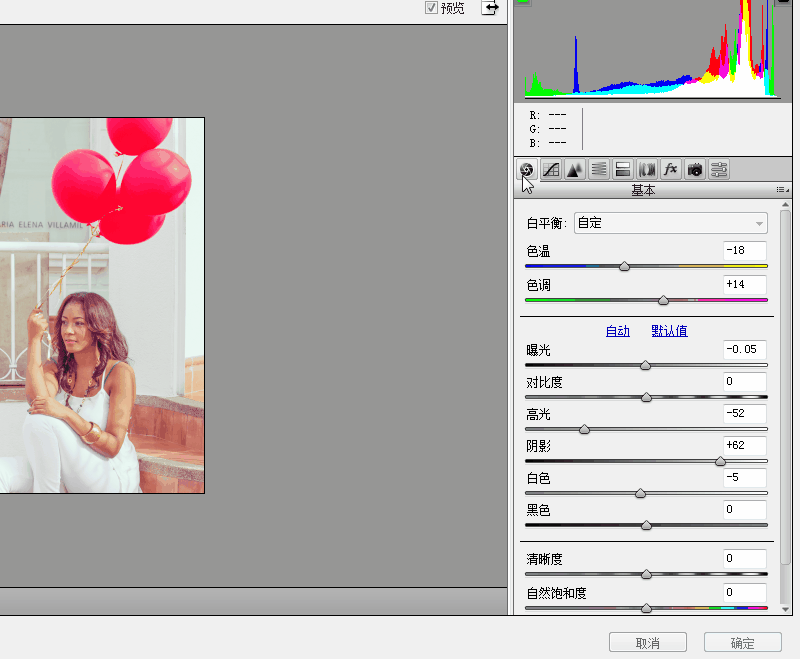
Task: Open the 白平衡 white balance dropdown
Action: [x=670, y=223]
